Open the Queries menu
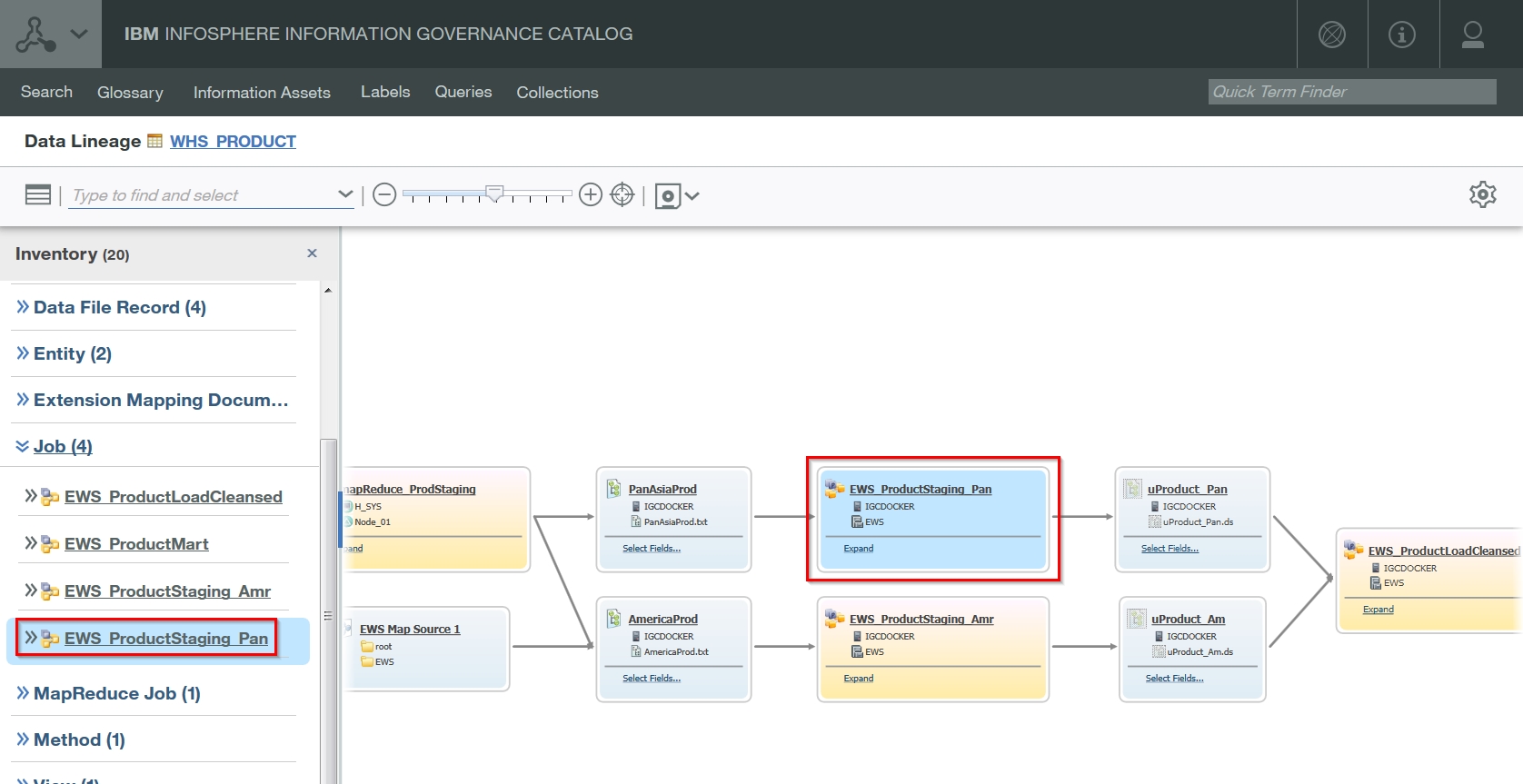The height and width of the screenshot is (784, 1523). [463, 92]
